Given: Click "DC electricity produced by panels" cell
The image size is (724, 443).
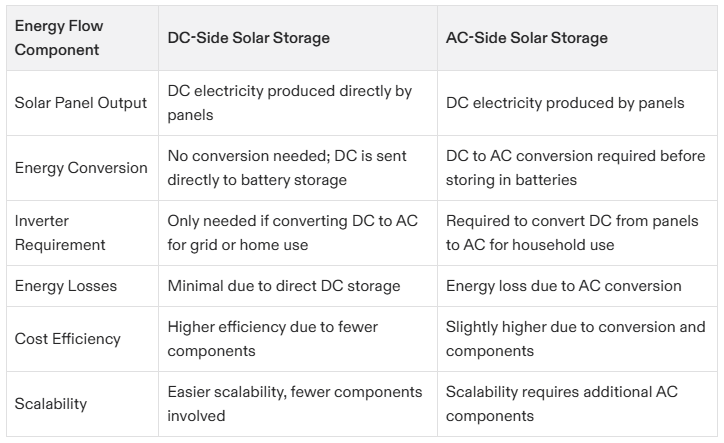Looking at the screenshot, I should (565, 103).
